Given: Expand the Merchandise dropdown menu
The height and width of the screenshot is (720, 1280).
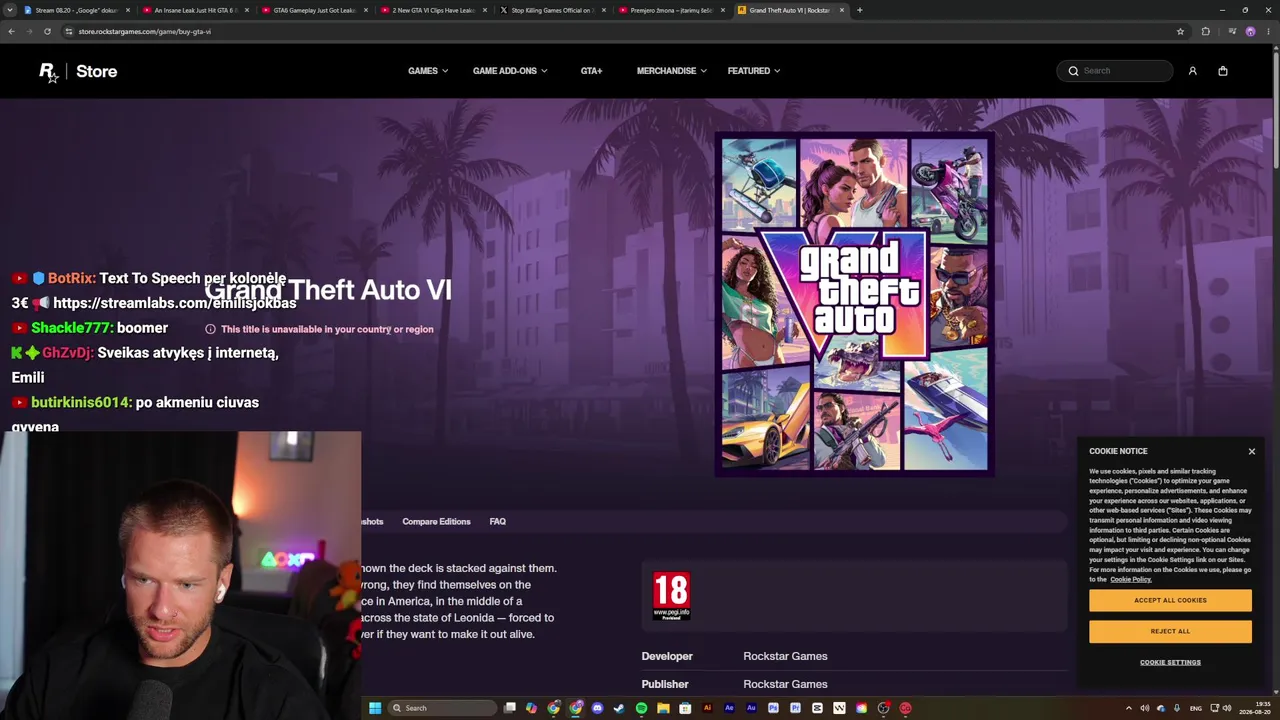Looking at the screenshot, I should pyautogui.click(x=672, y=71).
